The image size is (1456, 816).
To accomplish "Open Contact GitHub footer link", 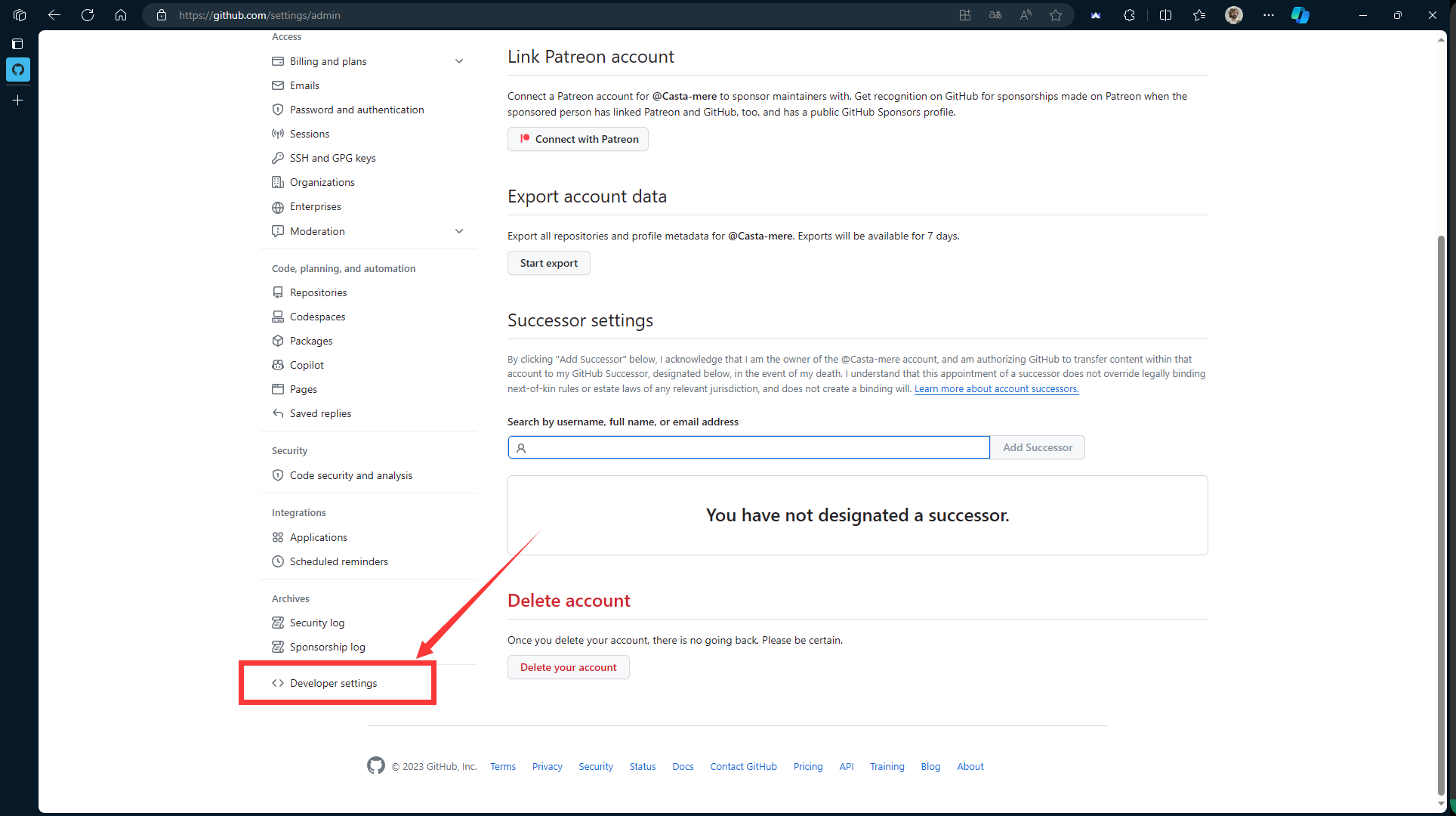I will (x=743, y=766).
